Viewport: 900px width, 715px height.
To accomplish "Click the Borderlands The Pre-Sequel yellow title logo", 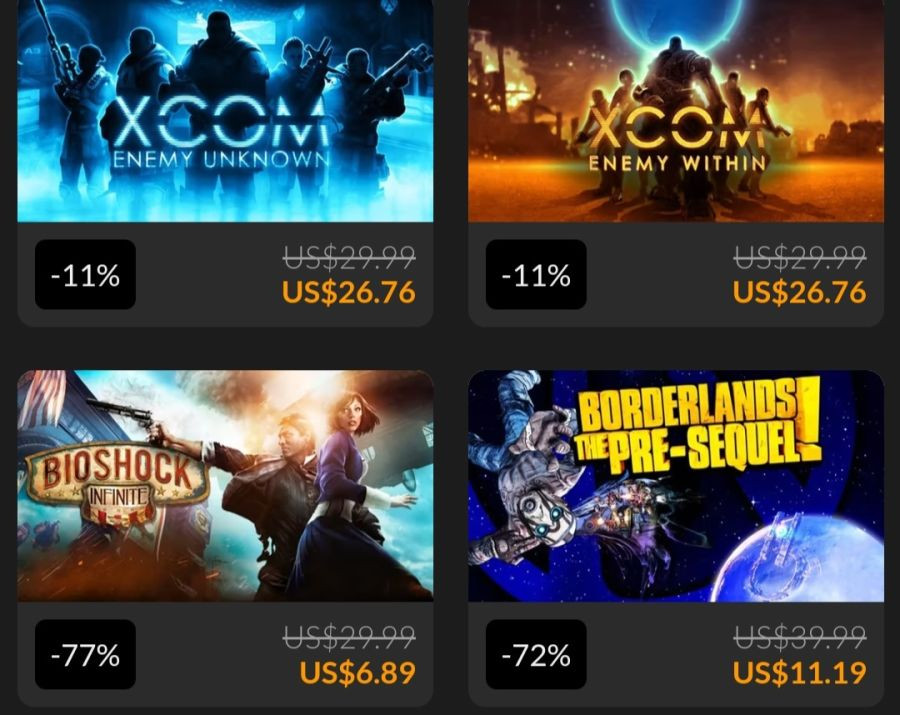I will pos(697,425).
